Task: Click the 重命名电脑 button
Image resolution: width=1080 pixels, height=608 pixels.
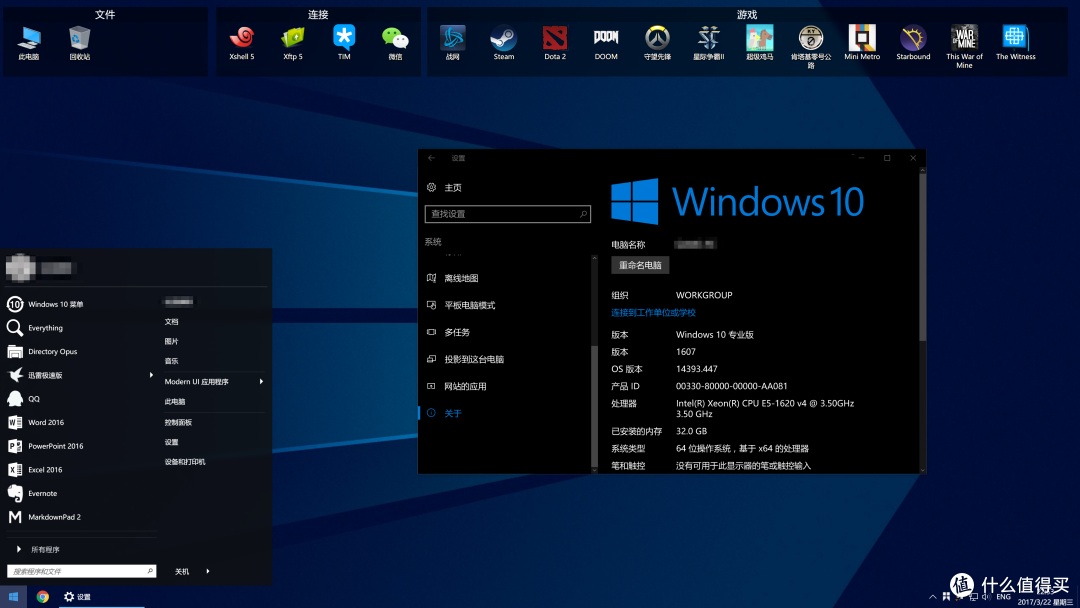Action: pyautogui.click(x=640, y=265)
